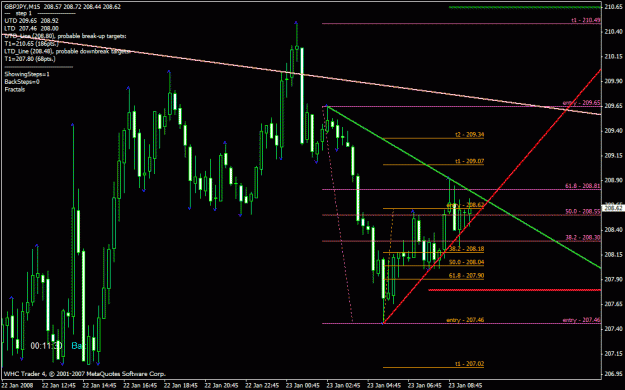Click the magenta 'entry - 207.46' label
The image size is (625, 390).
582,320
